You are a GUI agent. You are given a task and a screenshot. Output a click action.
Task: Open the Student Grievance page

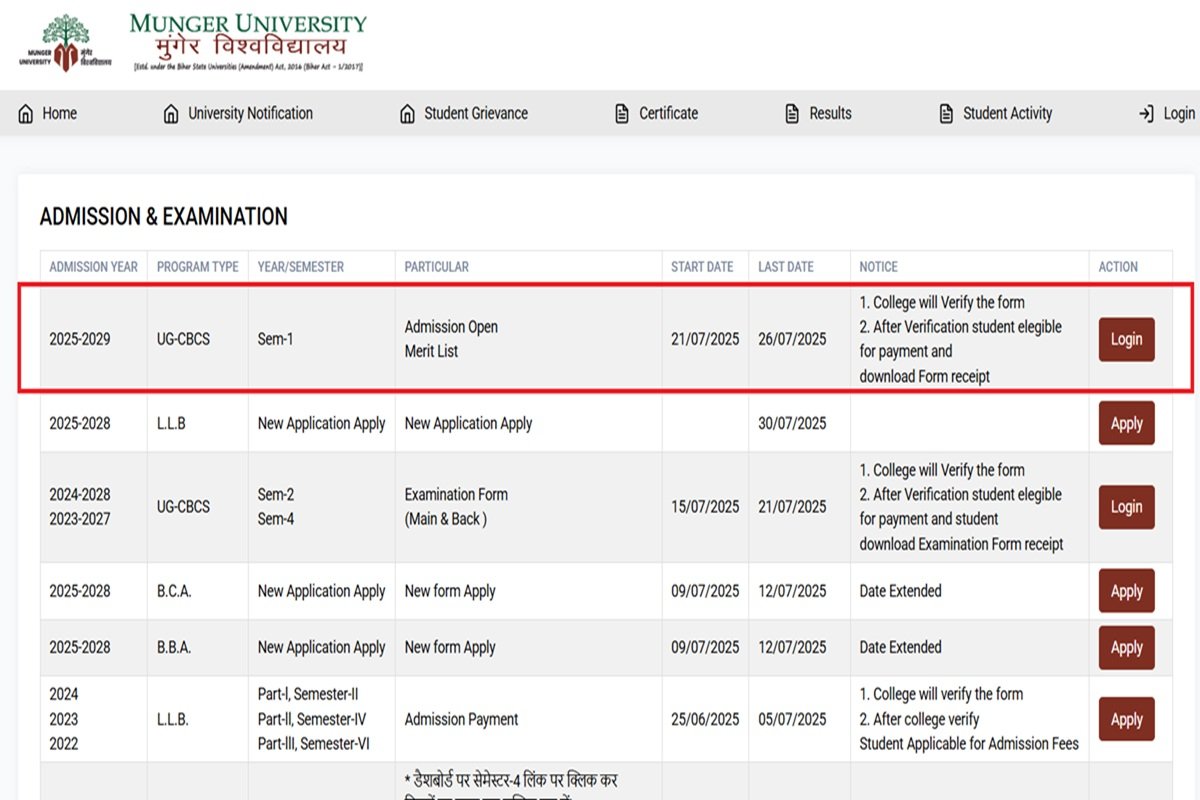click(475, 114)
